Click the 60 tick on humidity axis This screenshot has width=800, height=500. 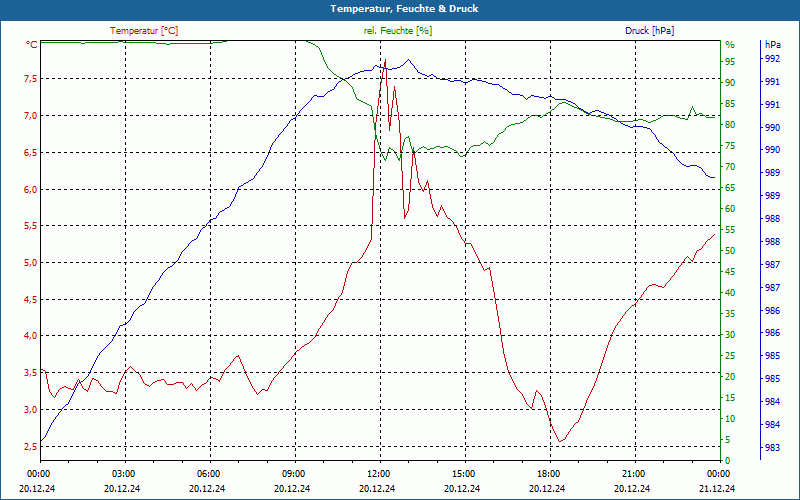(730, 209)
